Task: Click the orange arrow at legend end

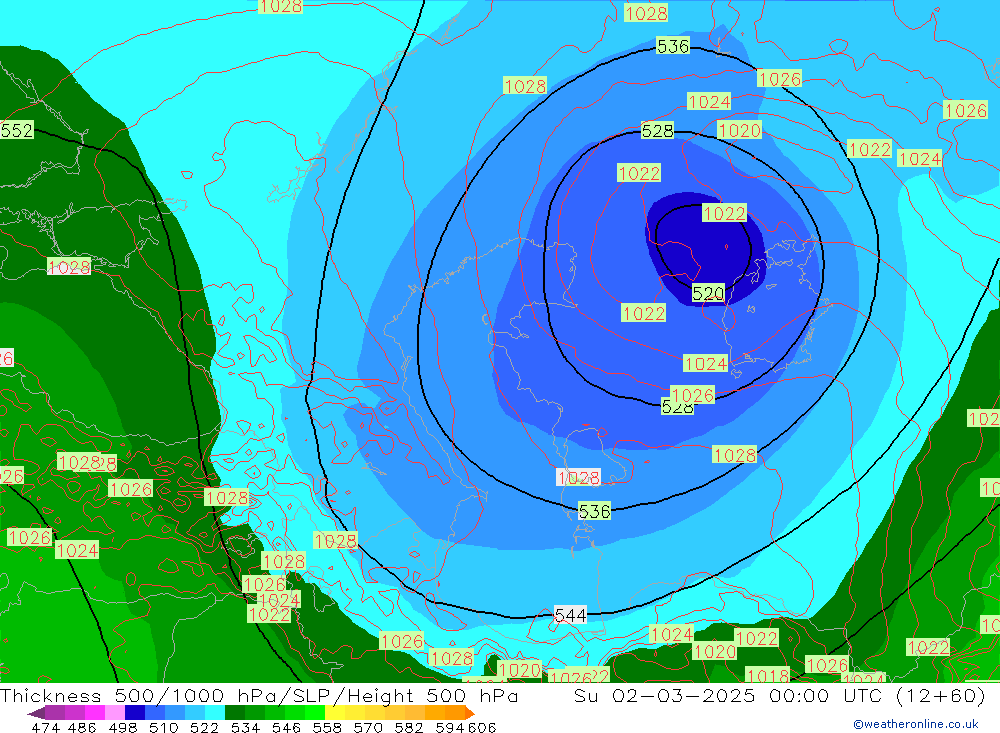Action: 470,713
